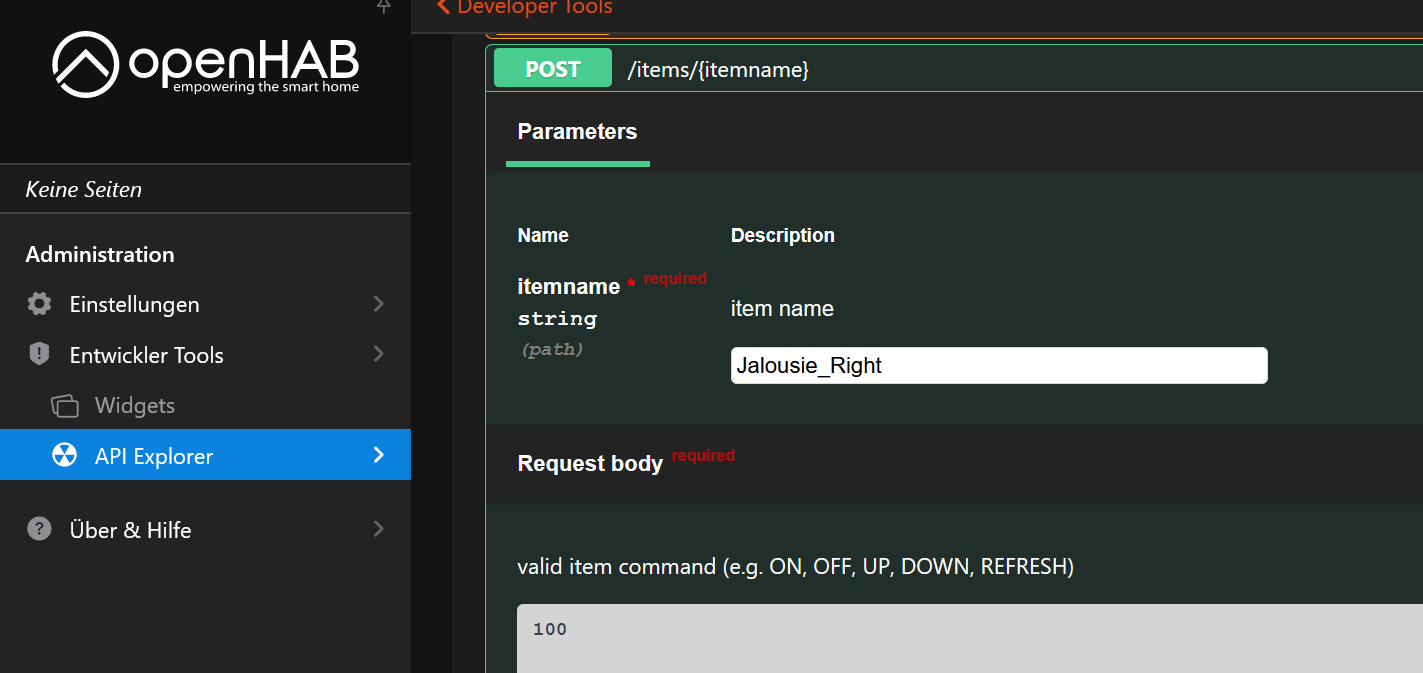Expand the Entwickler Tools chevron
This screenshot has height=673, width=1423.
tap(379, 354)
